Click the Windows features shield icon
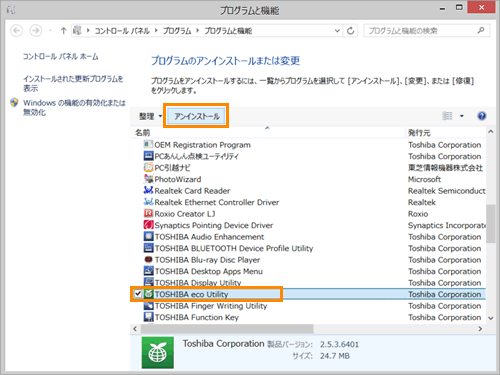This screenshot has width=500, height=375. click(14, 102)
